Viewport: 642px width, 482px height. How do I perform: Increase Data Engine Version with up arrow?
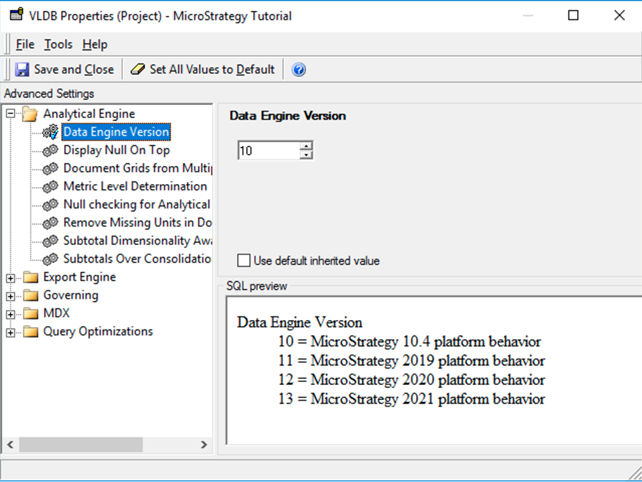[x=306, y=146]
